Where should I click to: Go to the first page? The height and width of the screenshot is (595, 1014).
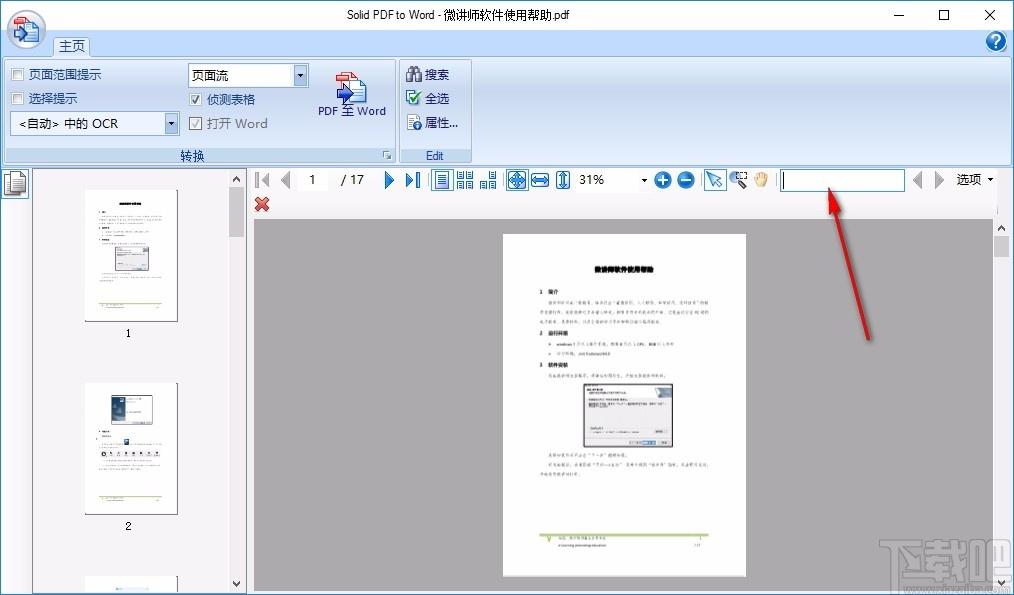click(263, 180)
